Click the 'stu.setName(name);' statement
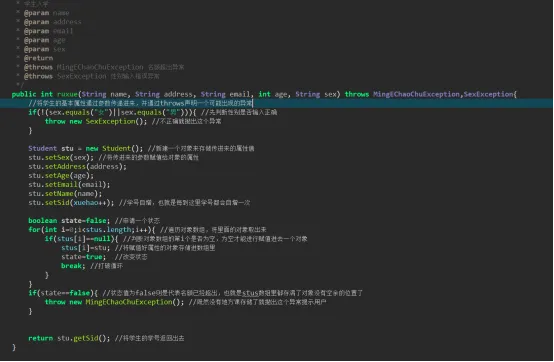The width and height of the screenshot is (554, 362). pos(65,194)
